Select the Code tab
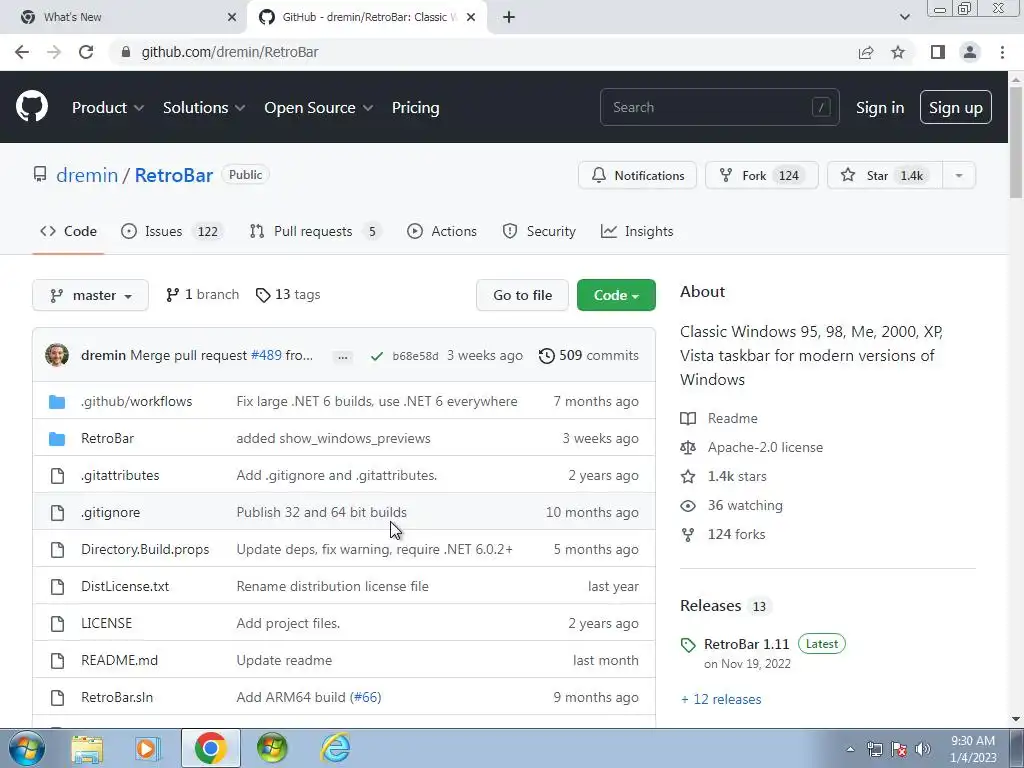This screenshot has height=768, width=1024. [x=68, y=231]
